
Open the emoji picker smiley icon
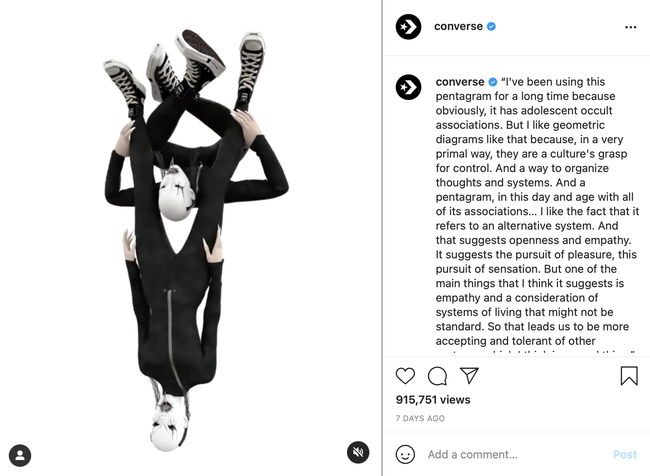[x=405, y=454]
